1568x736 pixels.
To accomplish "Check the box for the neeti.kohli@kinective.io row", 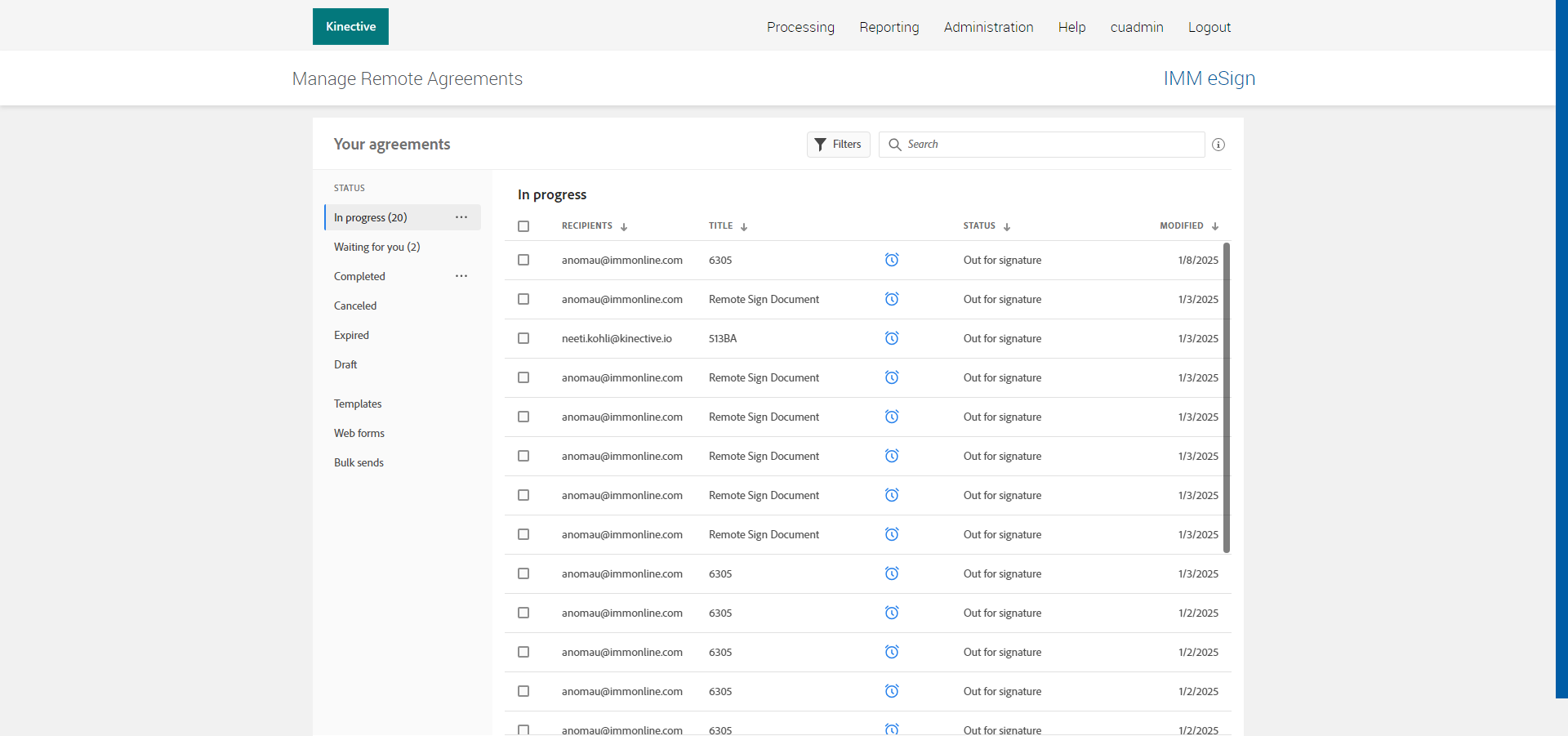I will pyautogui.click(x=523, y=338).
